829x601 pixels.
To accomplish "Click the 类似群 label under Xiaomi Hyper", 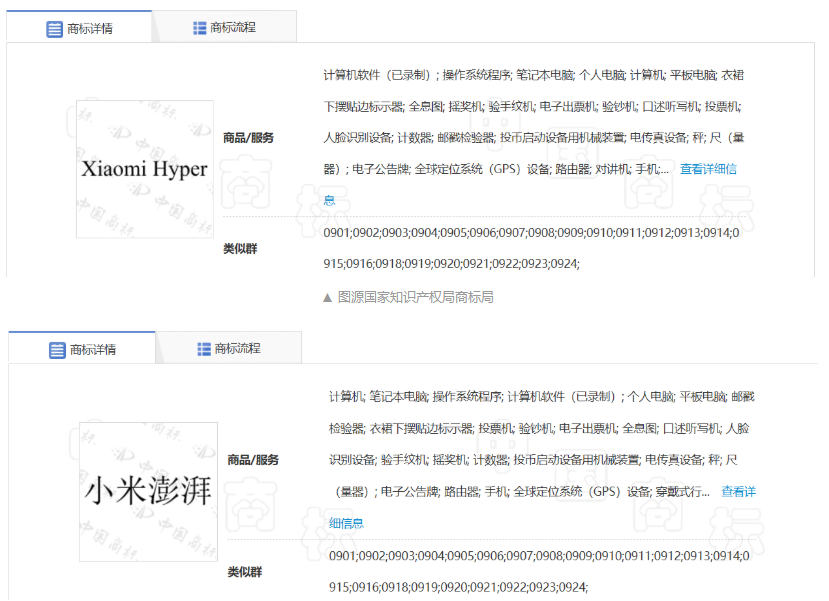I will 240,249.
